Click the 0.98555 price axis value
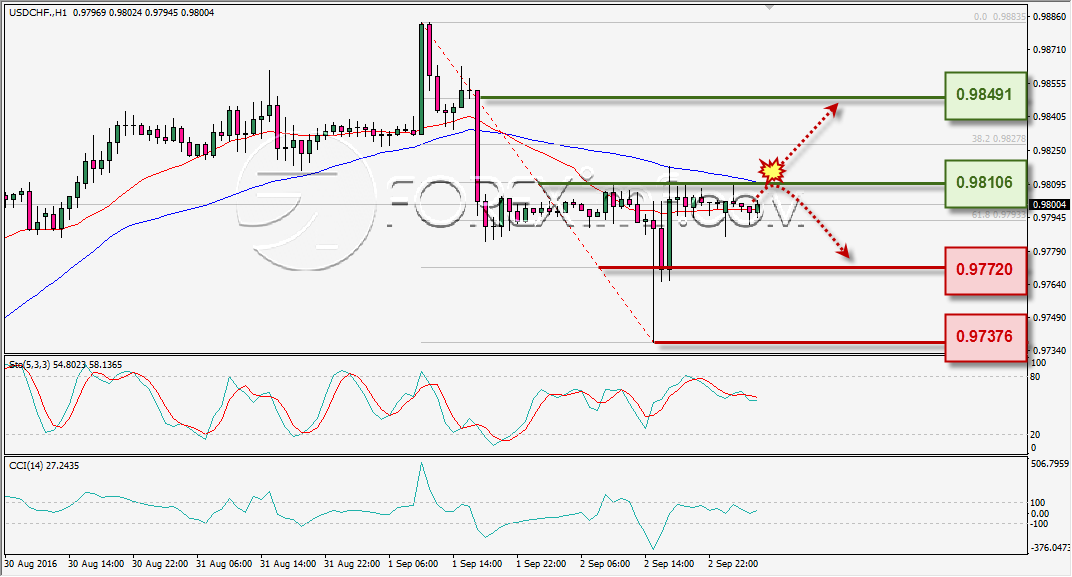The image size is (1072, 577). 1049,83
